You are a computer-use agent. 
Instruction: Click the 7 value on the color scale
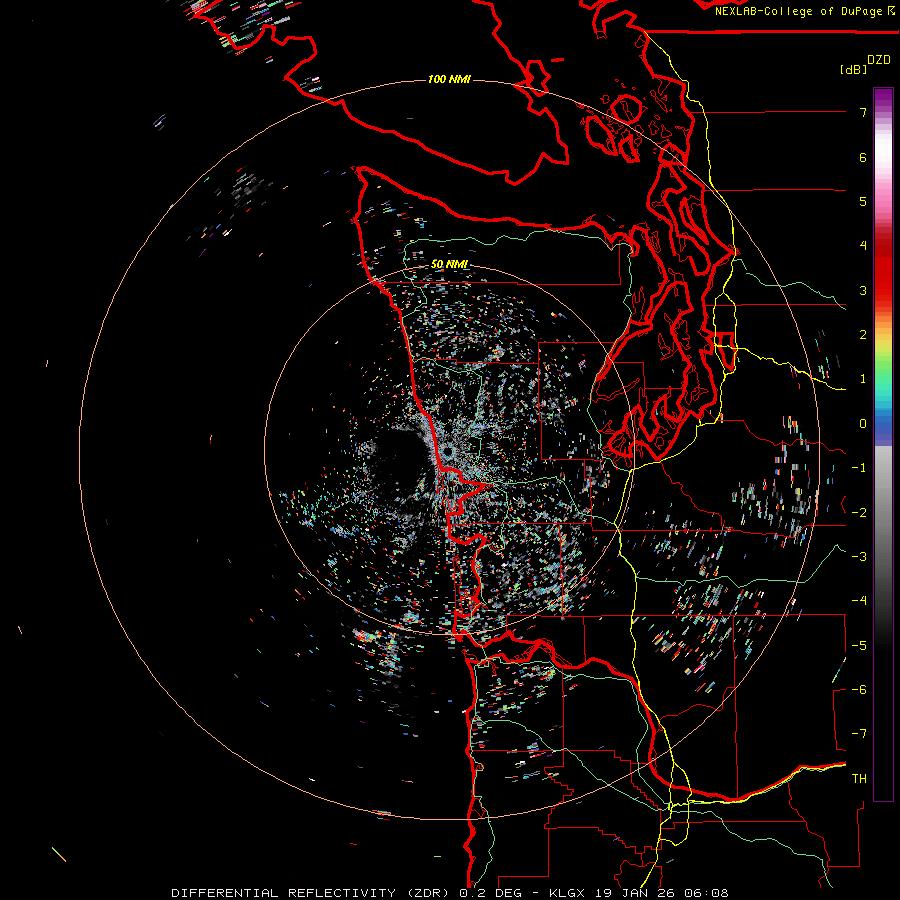coord(863,112)
